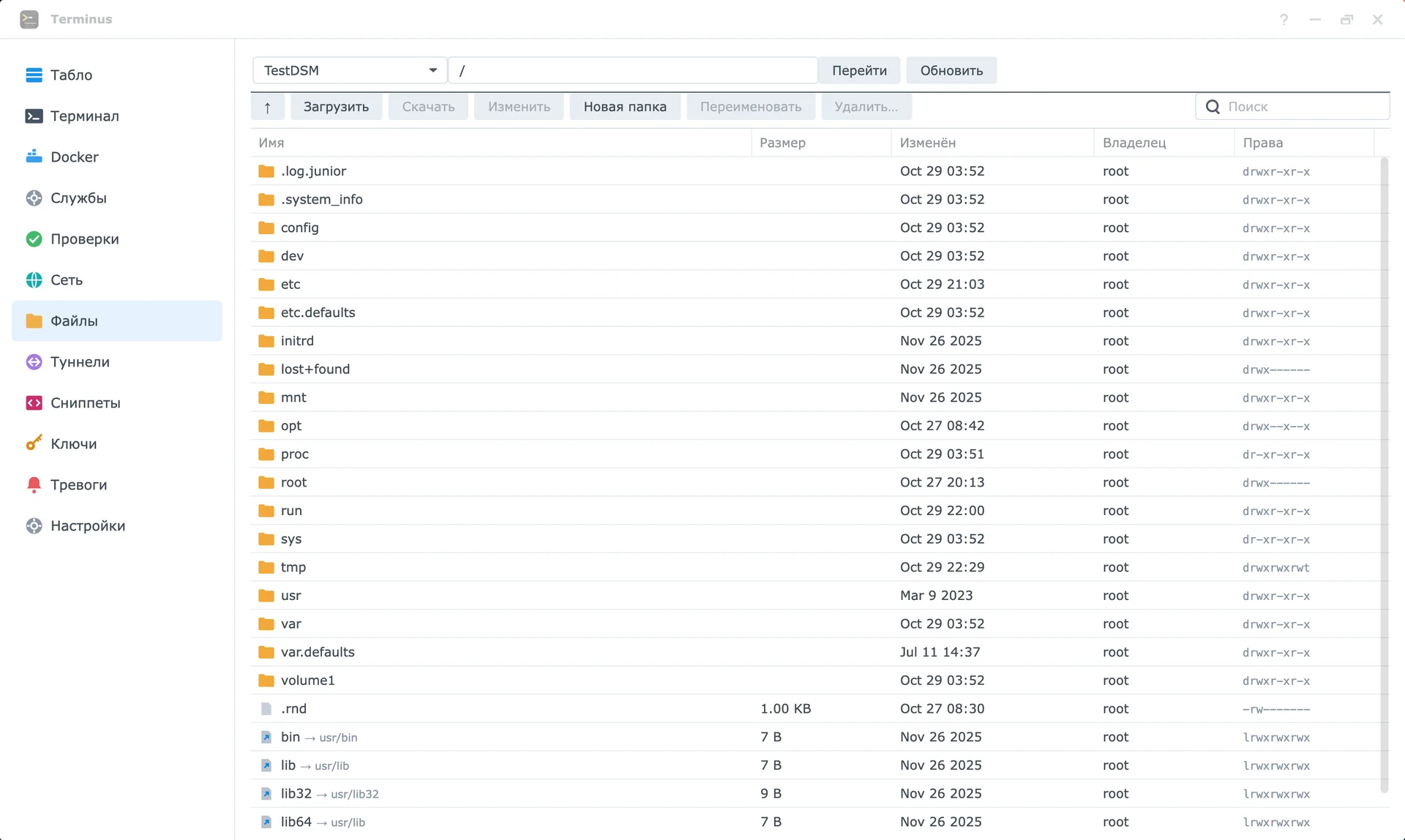Open the Настройки settings icon
This screenshot has width=1405, height=840.
pyautogui.click(x=34, y=525)
